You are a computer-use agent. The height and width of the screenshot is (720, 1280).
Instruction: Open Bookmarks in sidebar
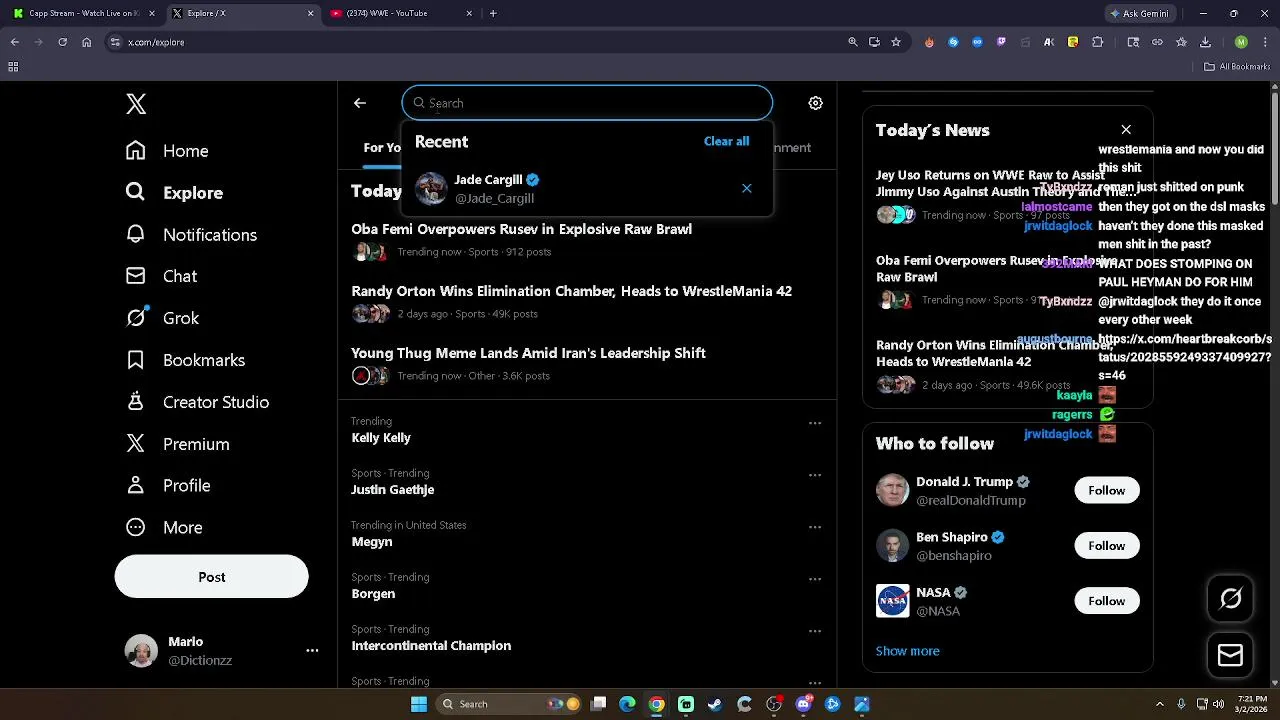point(186,360)
